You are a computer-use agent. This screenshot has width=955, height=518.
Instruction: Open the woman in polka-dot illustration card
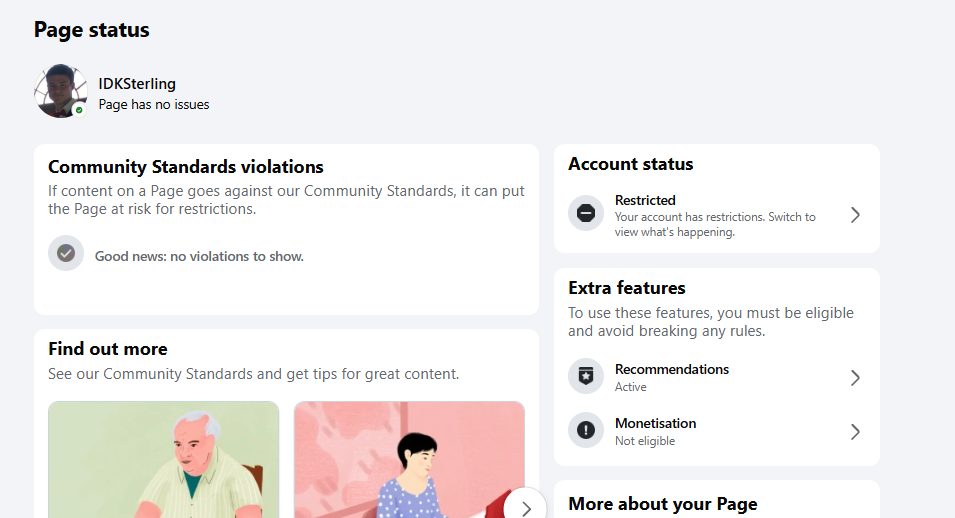point(409,459)
